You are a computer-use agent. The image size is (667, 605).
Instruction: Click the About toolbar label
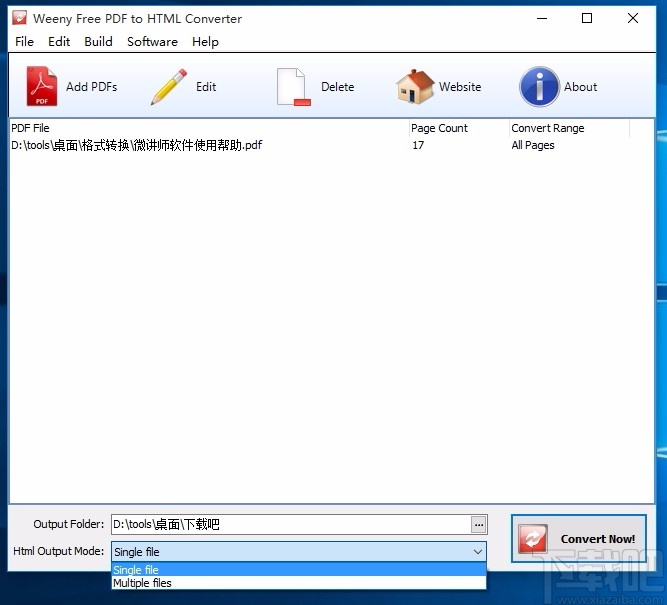[580, 87]
